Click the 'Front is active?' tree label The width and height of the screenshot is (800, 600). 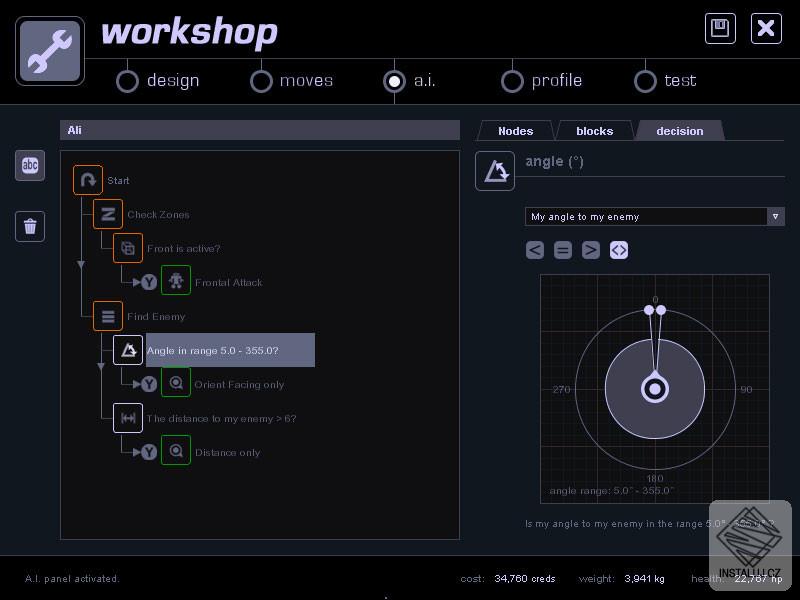(184, 248)
